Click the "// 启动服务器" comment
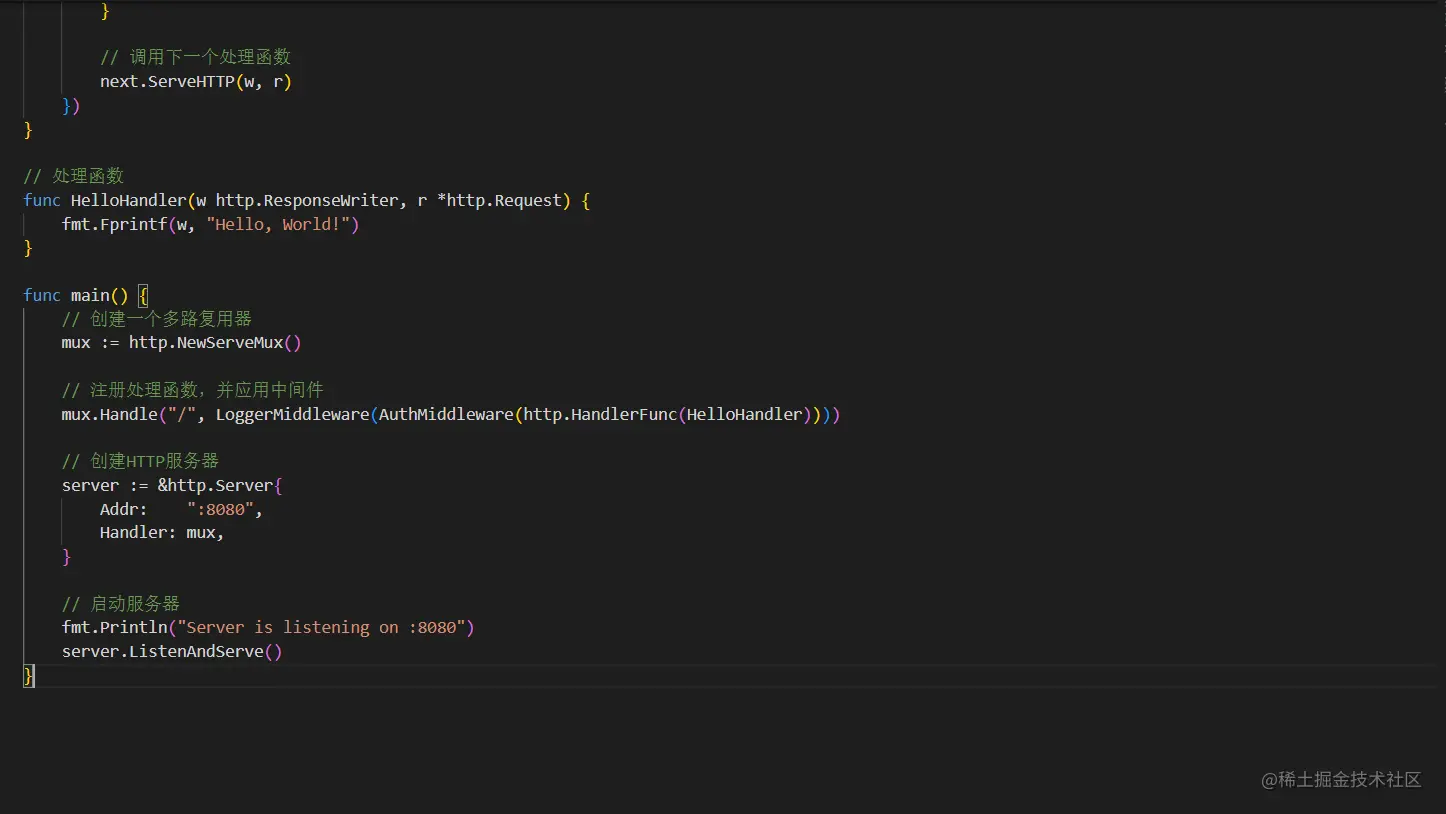Viewport: 1446px width, 814px height. 121,604
